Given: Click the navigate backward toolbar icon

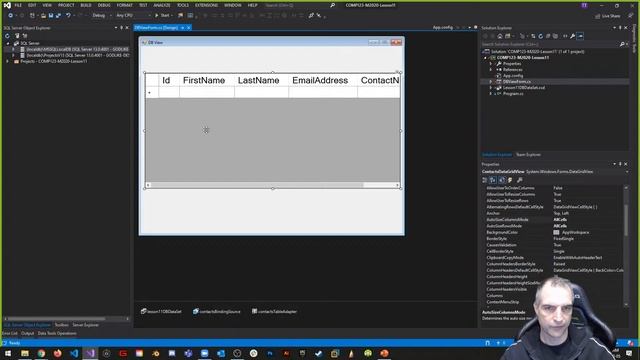Looking at the screenshot, I should (x=10, y=16).
